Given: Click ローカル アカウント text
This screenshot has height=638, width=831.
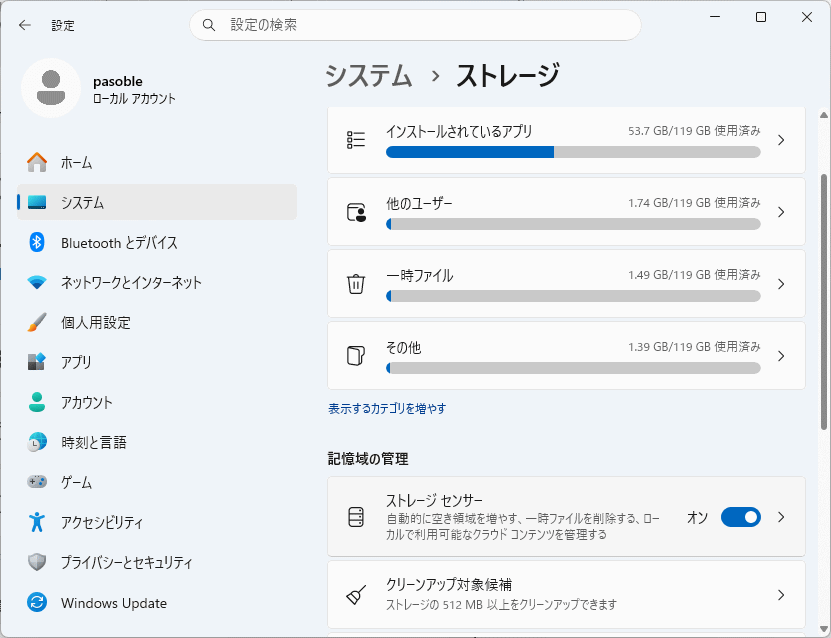Looking at the screenshot, I should pos(134,99).
